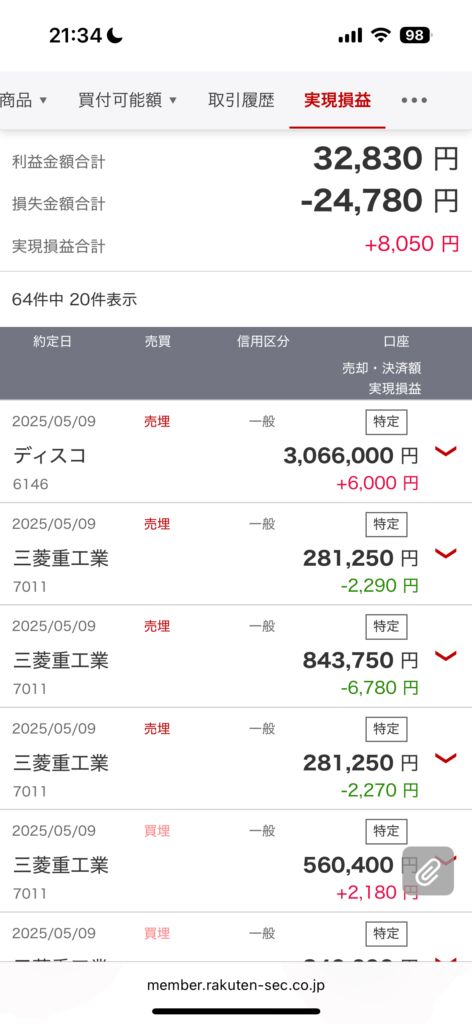Tap the moon focus mode icon

117,35
